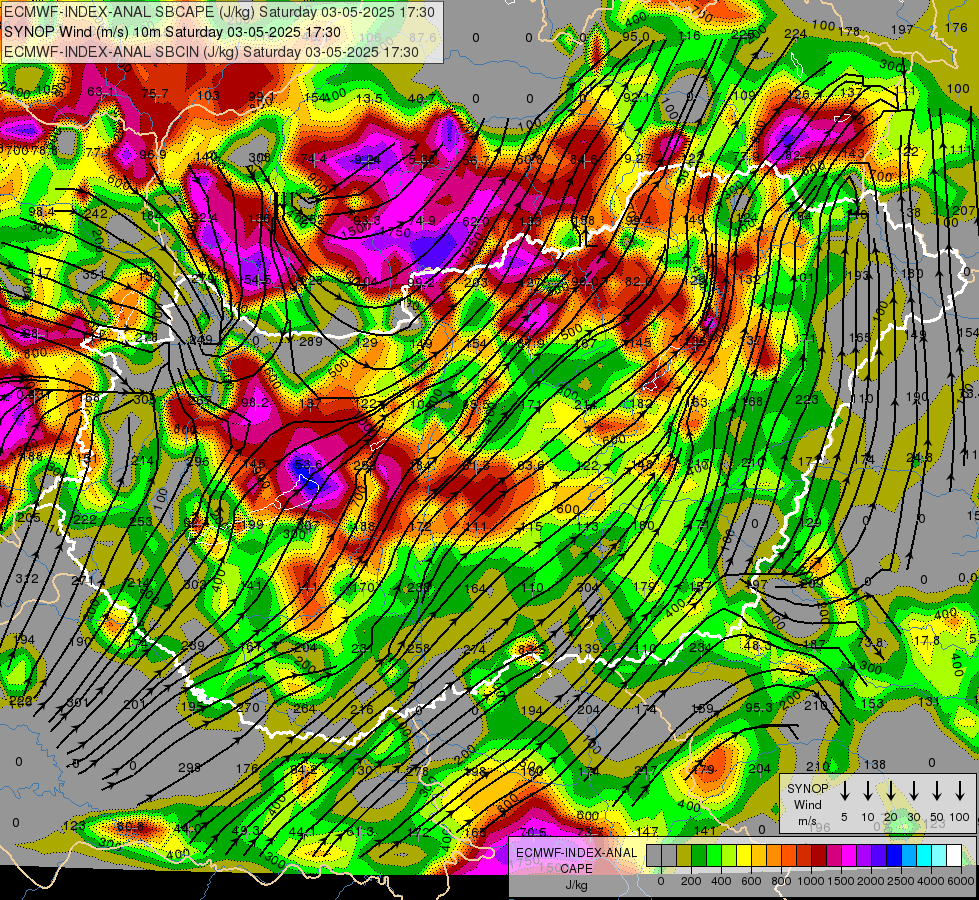Click the SBCIN title line in header
Viewport: 979px width, 900px height.
(211, 52)
